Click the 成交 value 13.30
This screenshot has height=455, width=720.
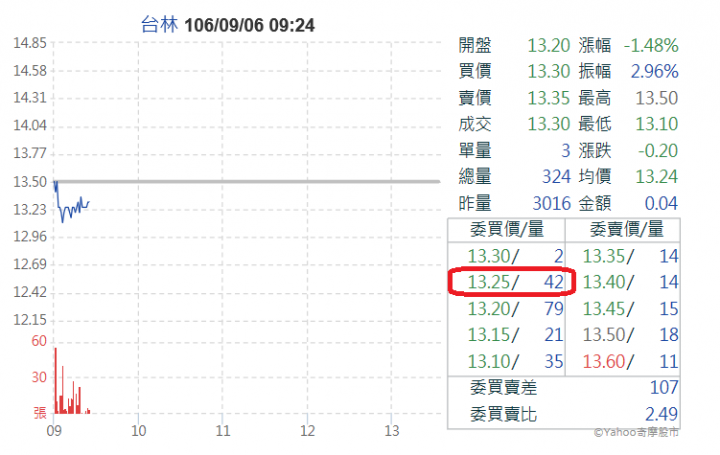548,124
